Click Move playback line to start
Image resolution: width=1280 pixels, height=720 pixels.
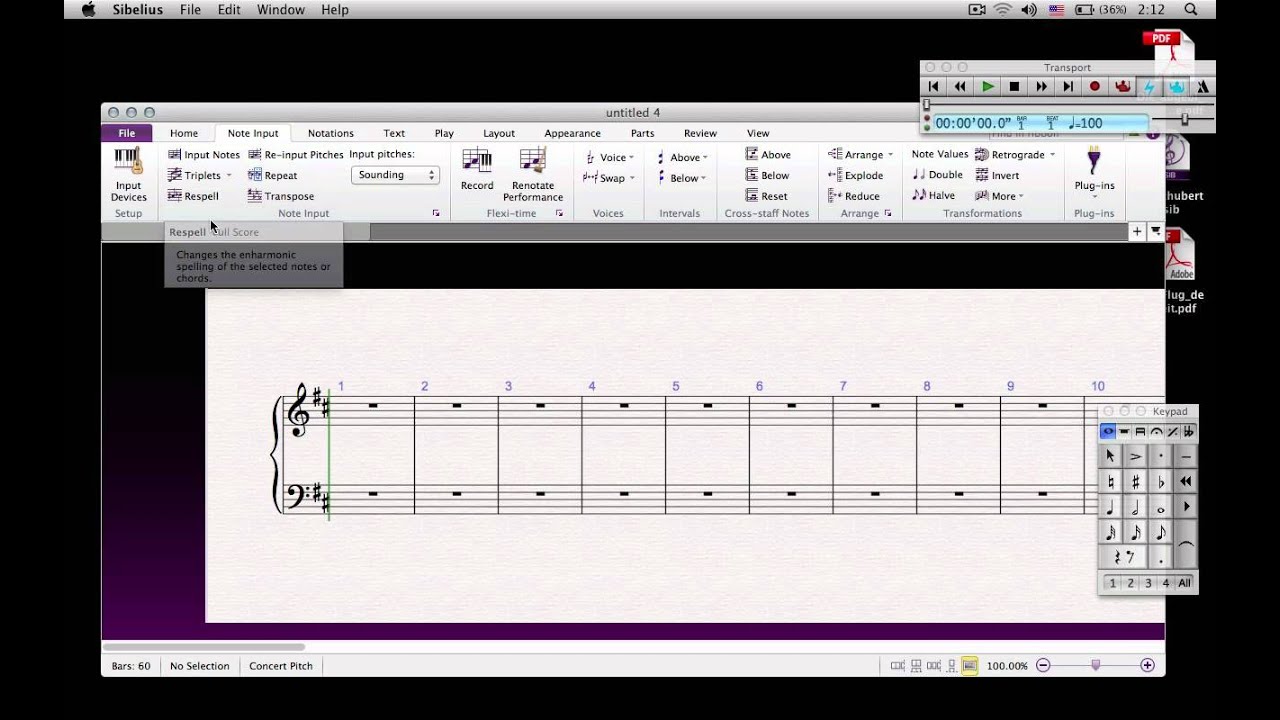coord(933,87)
